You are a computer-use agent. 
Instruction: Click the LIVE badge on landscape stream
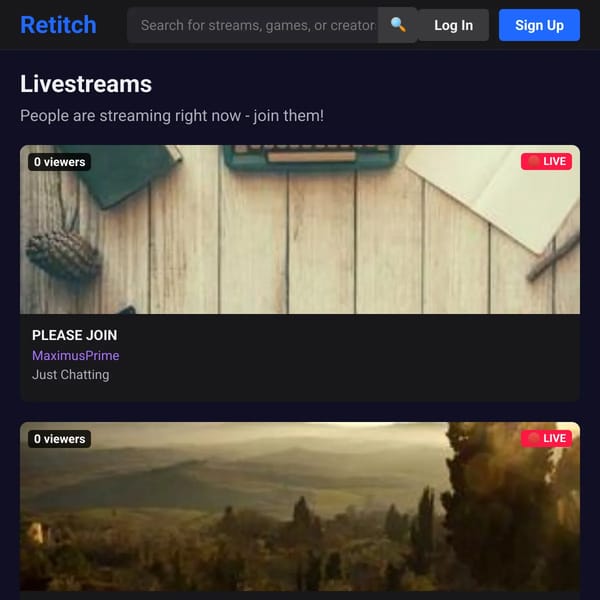(546, 439)
